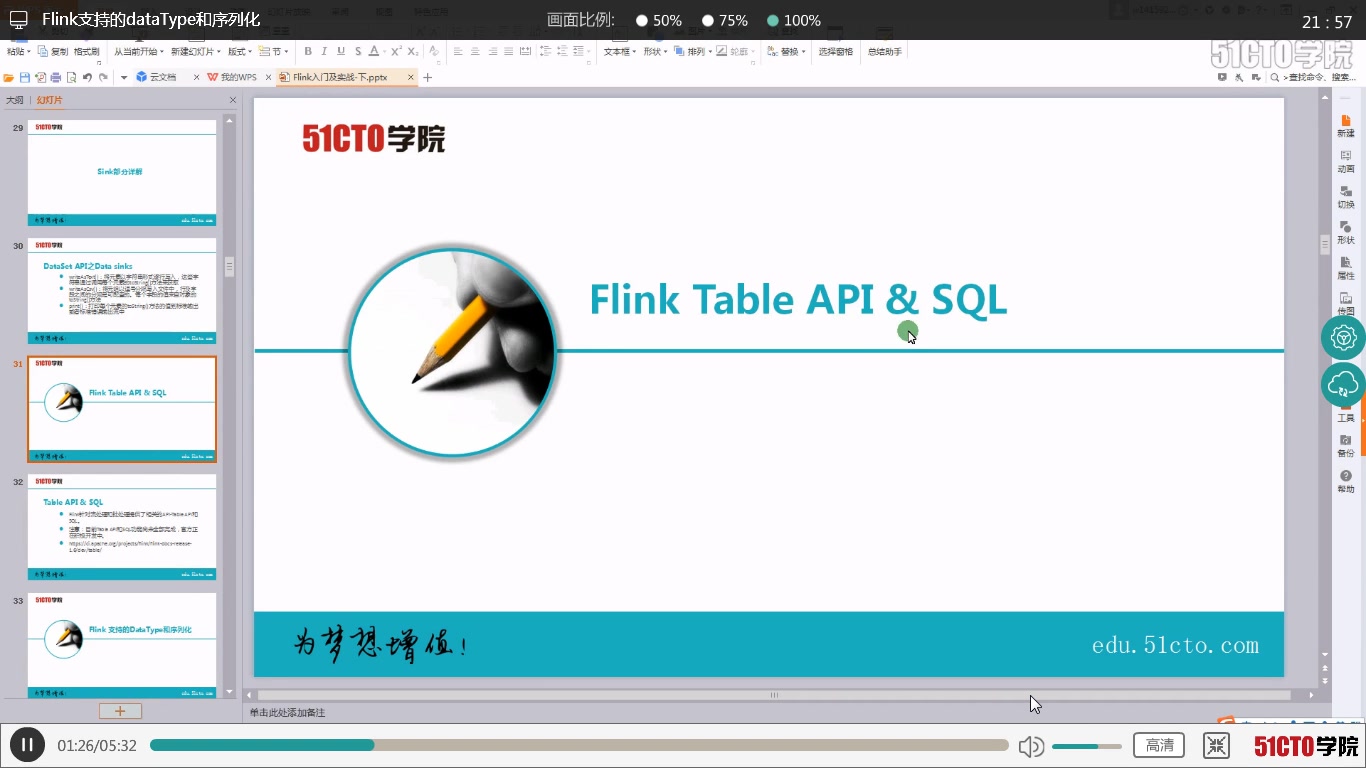
Task: Click the add slide plus button
Action: [120, 711]
